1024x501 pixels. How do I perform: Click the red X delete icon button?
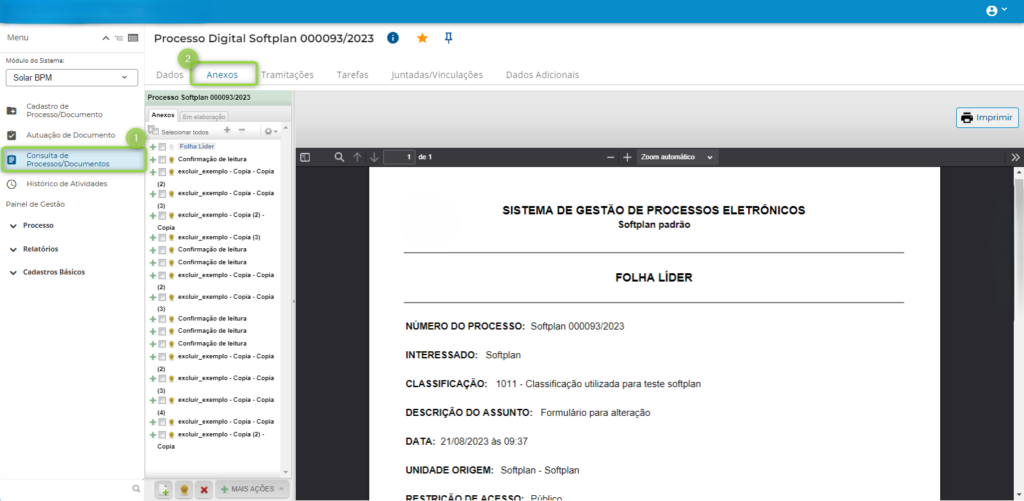[204, 489]
